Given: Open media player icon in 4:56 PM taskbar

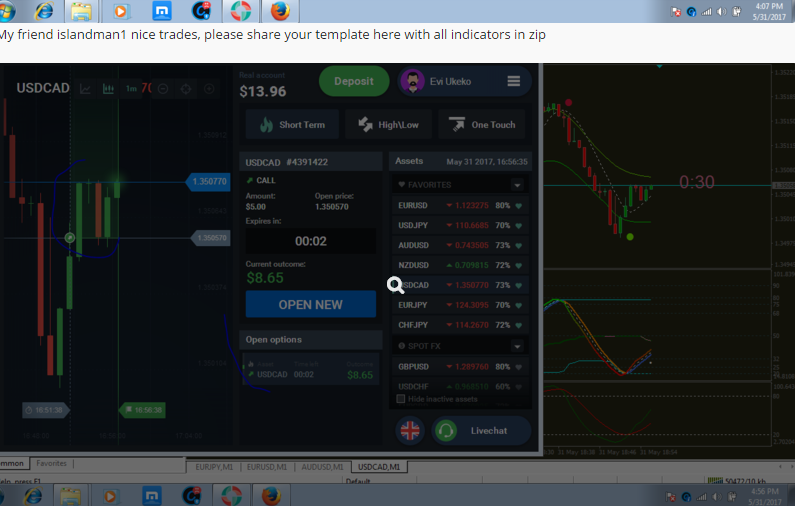Looking at the screenshot, I should point(110,496).
